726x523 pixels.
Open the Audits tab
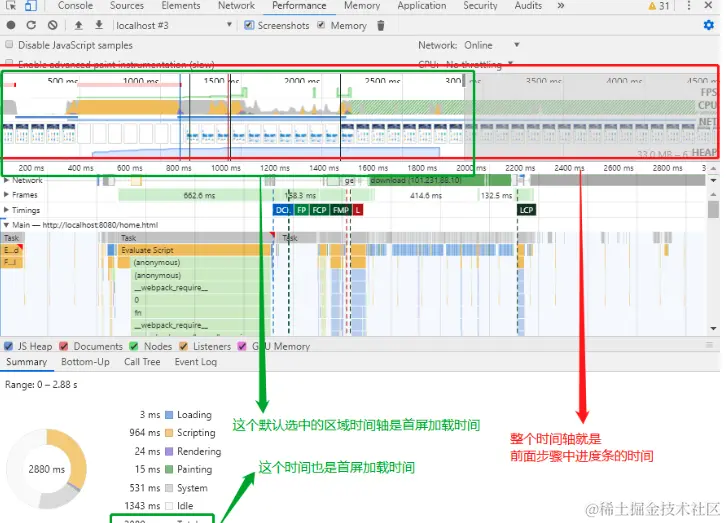[528, 6]
